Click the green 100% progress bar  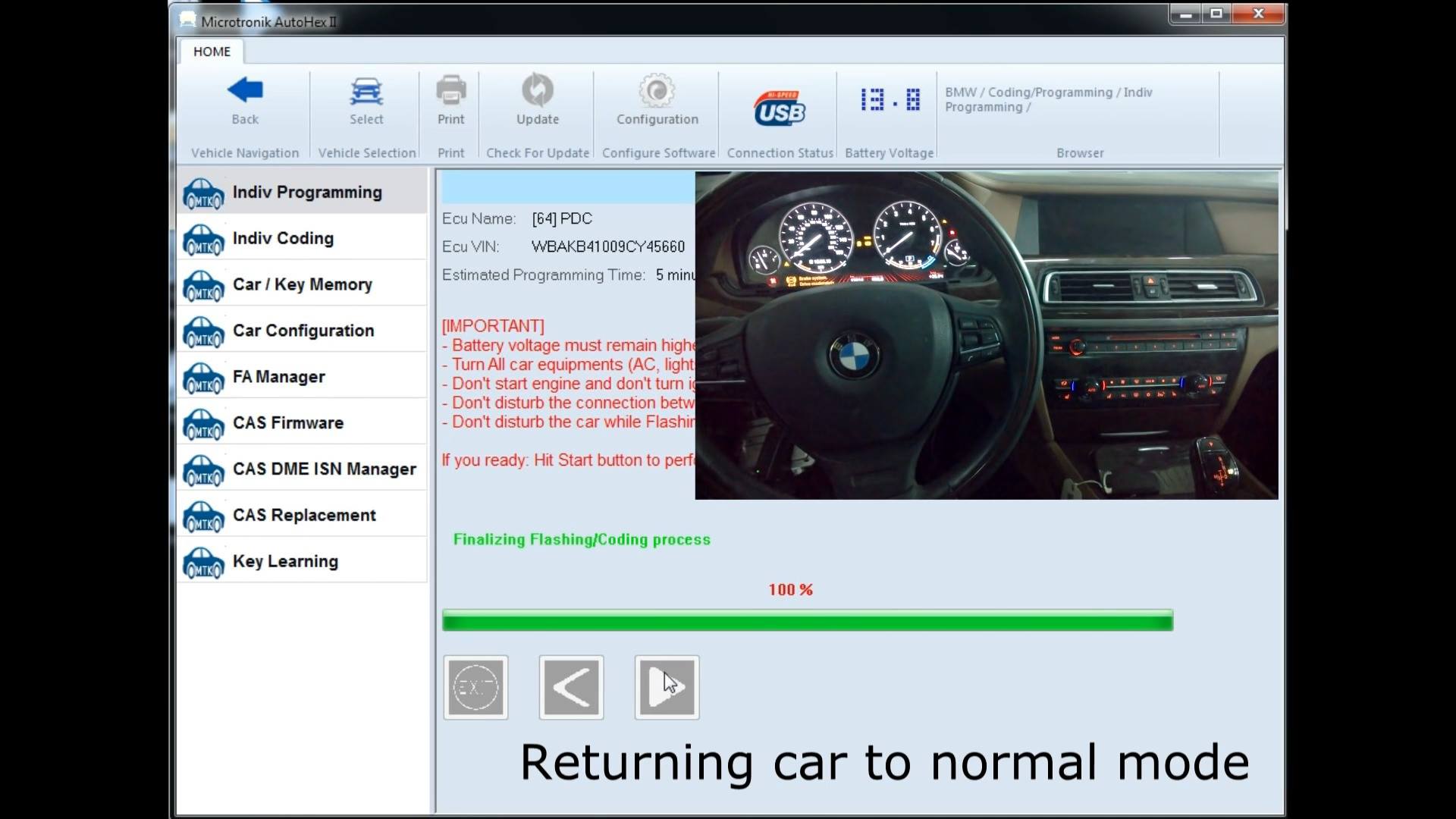pyautogui.click(x=808, y=620)
